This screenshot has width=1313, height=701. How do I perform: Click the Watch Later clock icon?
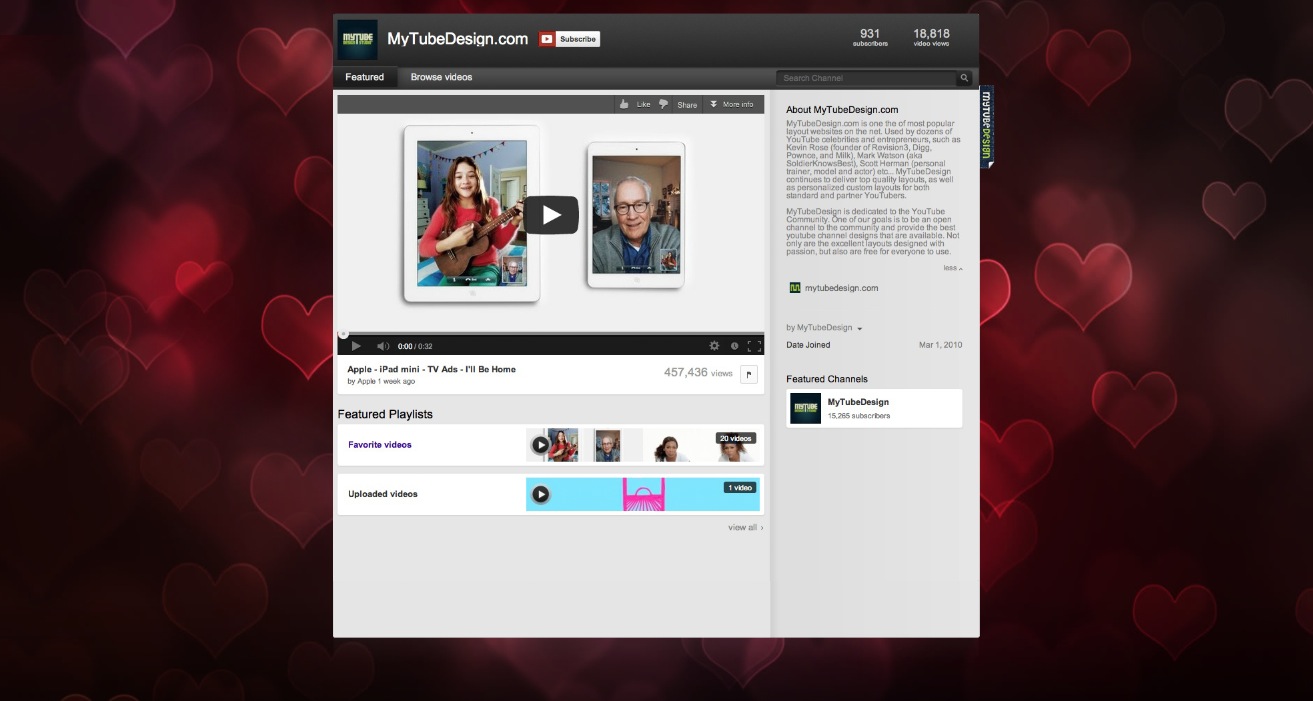(734, 346)
